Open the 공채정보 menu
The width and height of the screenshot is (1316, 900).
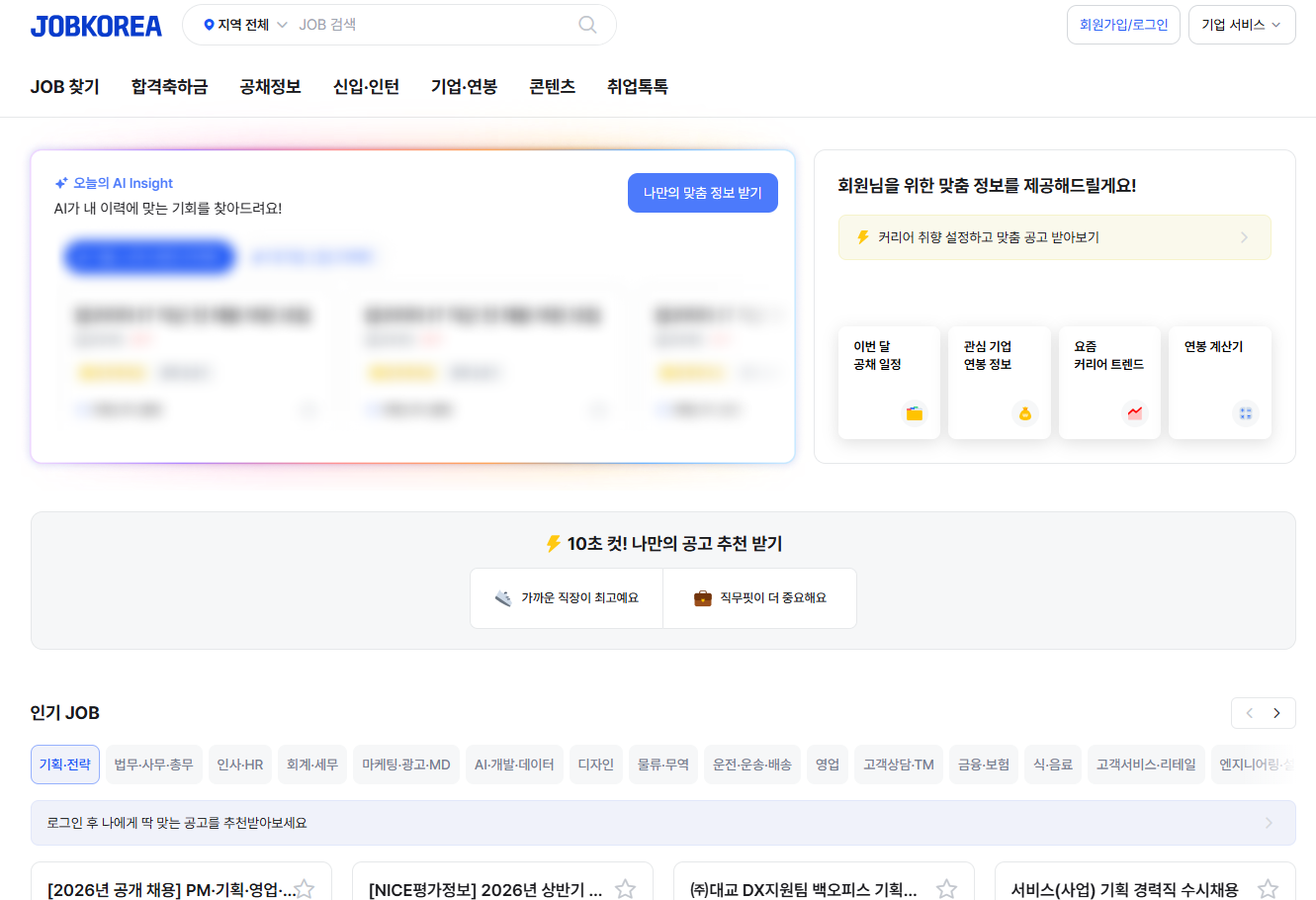click(270, 87)
